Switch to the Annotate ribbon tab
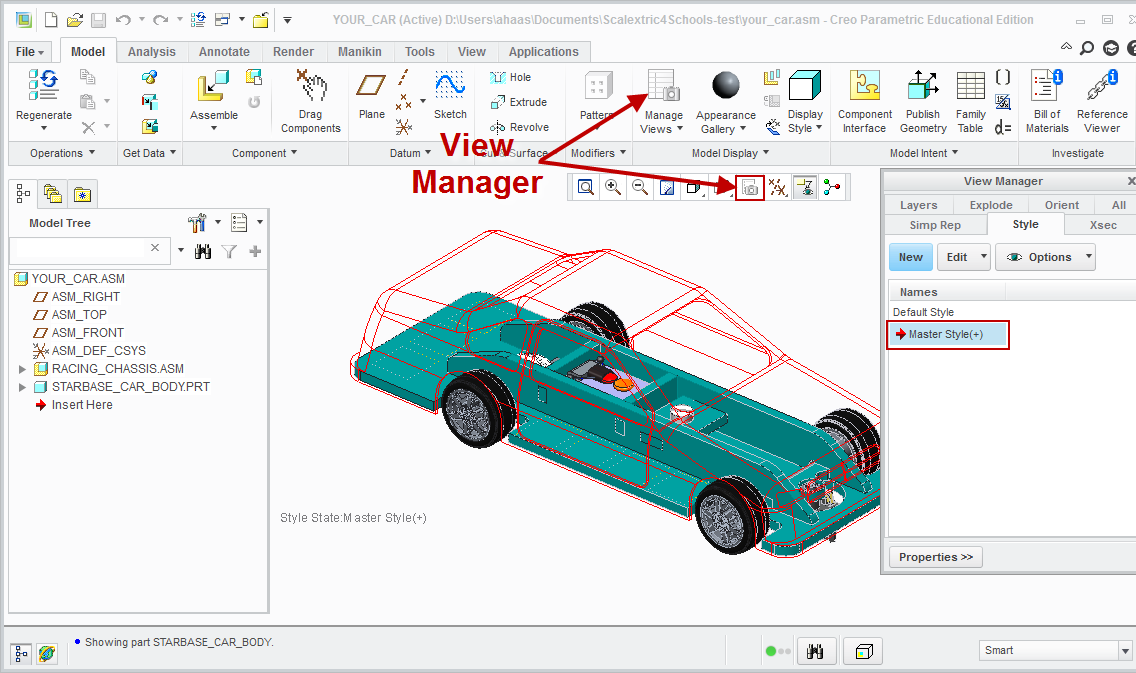Screen dimensions: 1136x673 pyautogui.click(x=224, y=51)
